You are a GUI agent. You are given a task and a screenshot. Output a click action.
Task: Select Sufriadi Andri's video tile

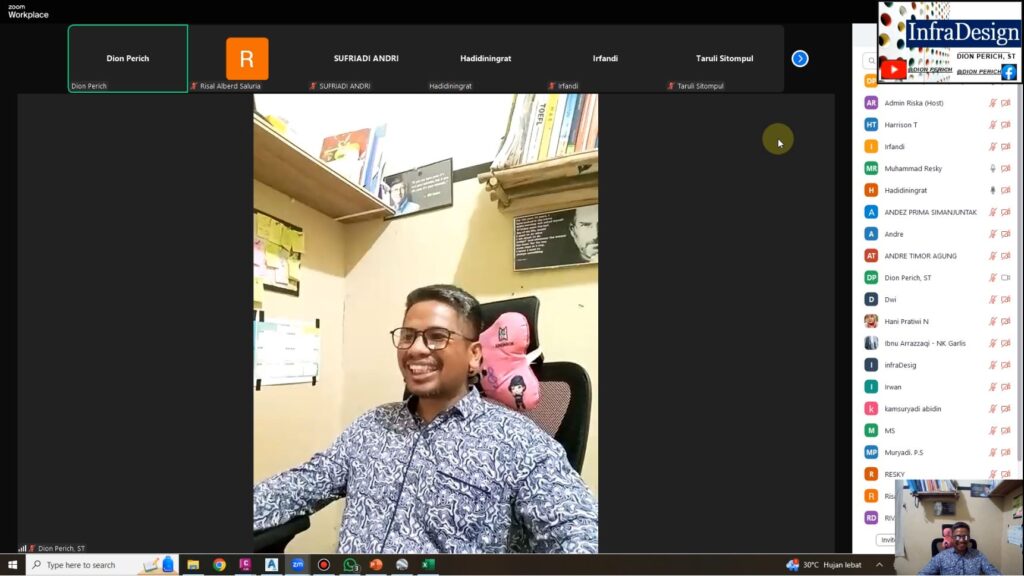click(x=366, y=59)
